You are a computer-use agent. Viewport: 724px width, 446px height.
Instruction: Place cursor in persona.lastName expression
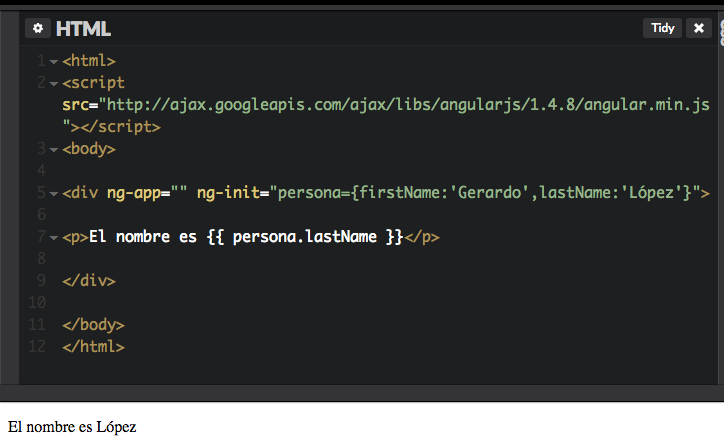point(305,237)
